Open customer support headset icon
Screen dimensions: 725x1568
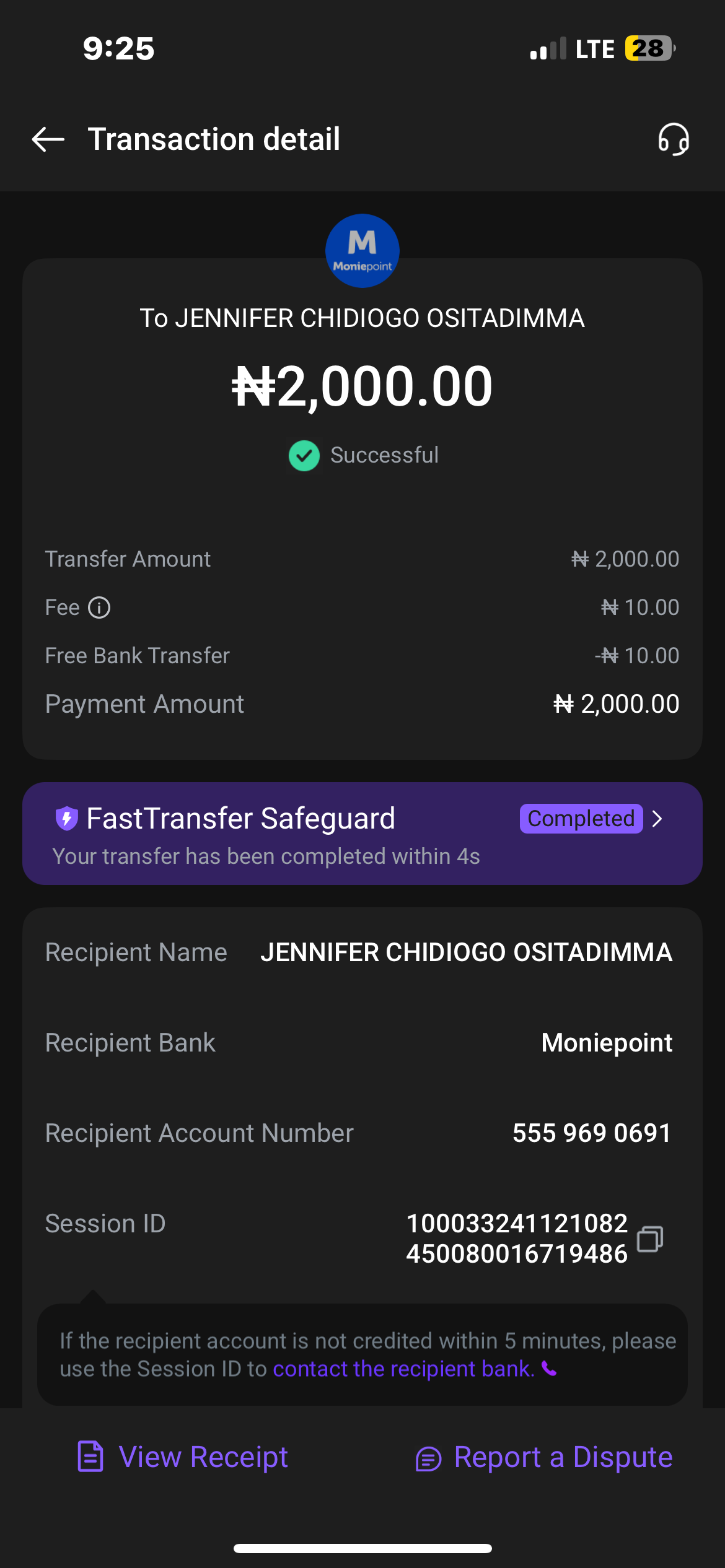pos(674,139)
